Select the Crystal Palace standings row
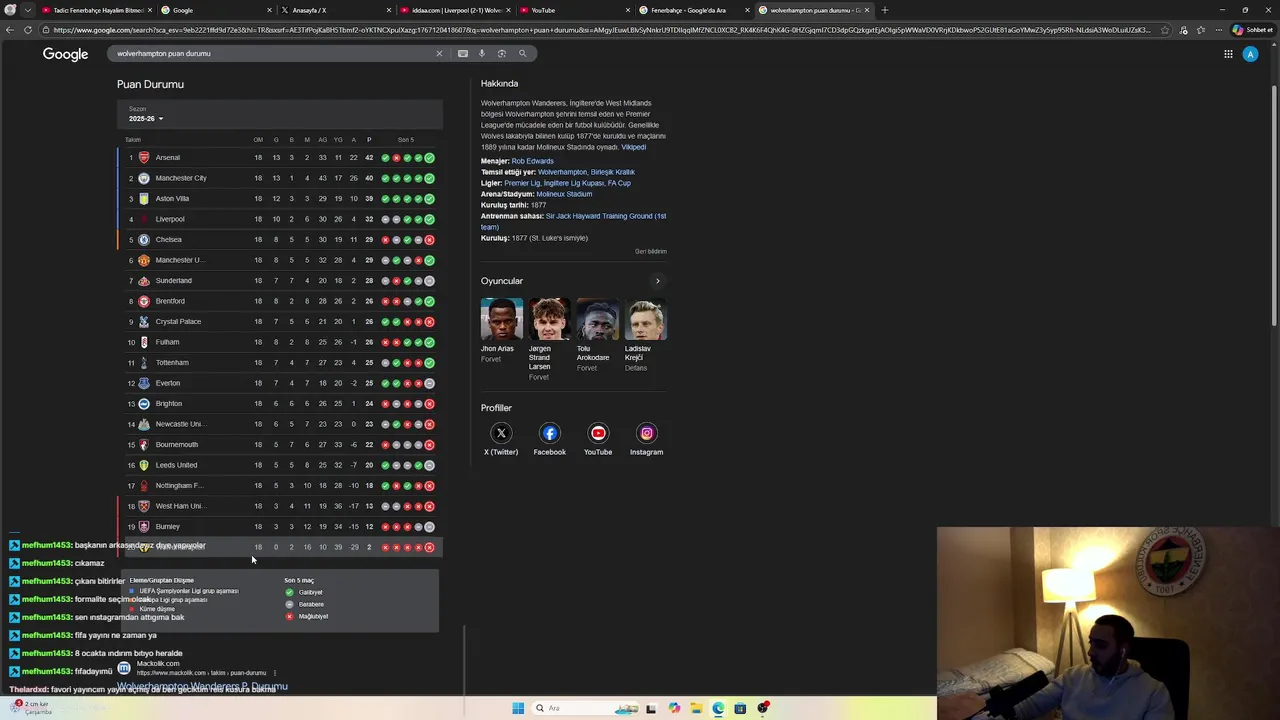This screenshot has width=1280, height=720. [x=279, y=322]
